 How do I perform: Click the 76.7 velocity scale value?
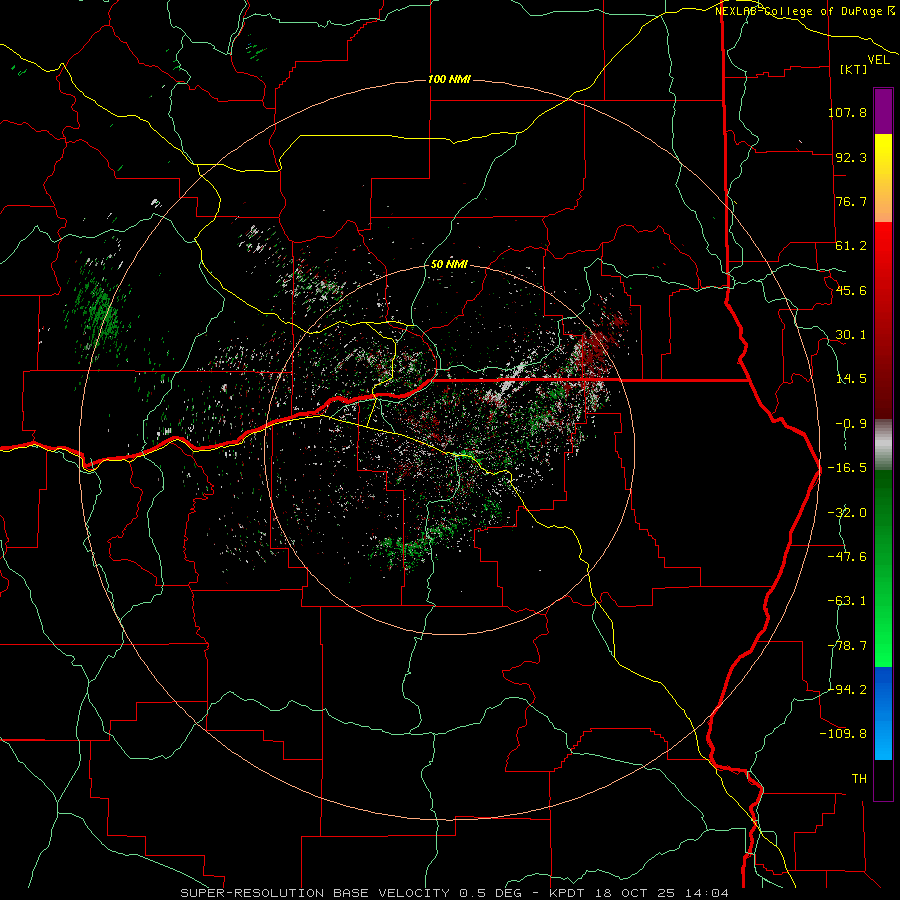[851, 201]
